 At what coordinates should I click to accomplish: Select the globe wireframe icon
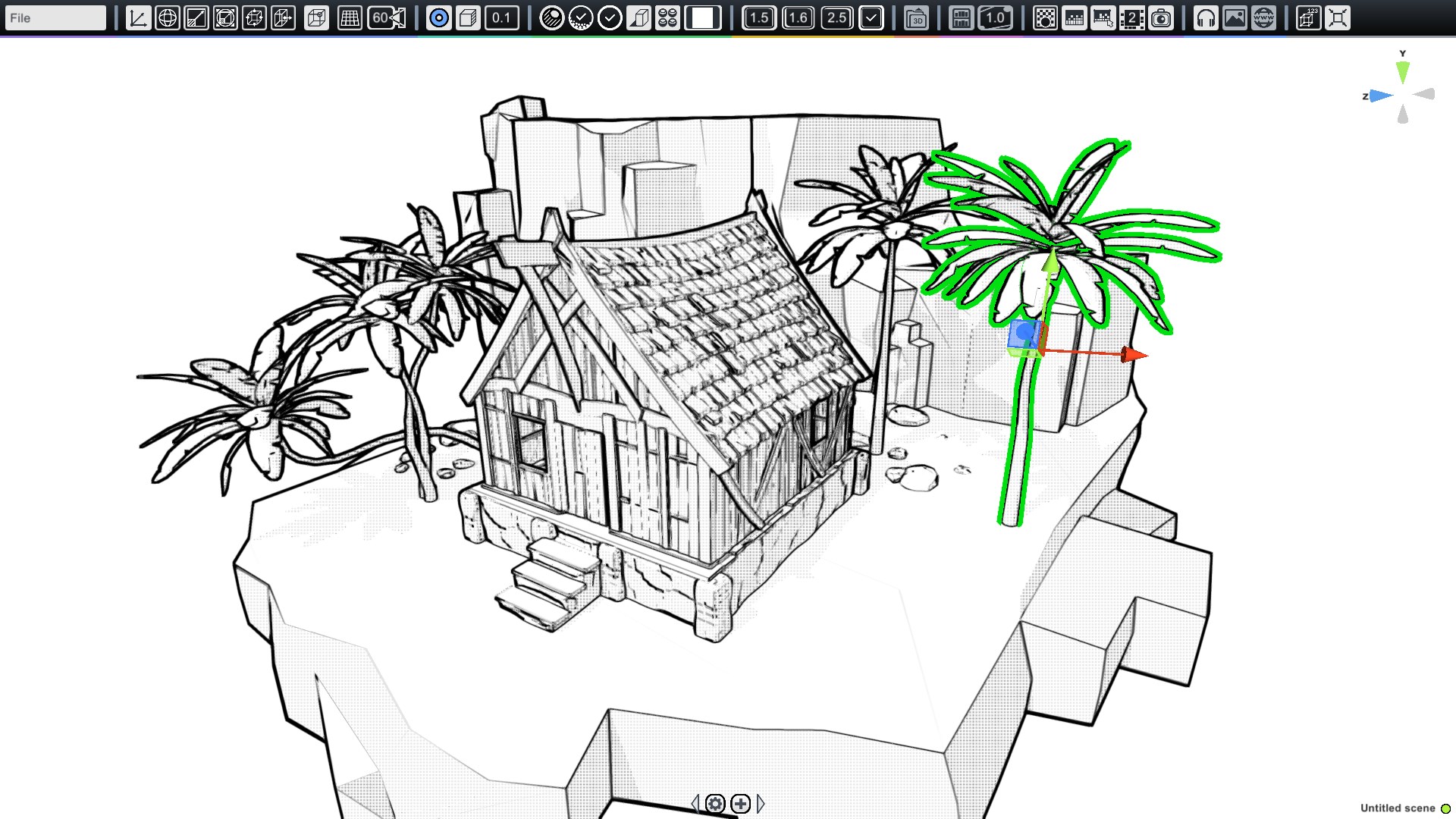click(x=167, y=18)
